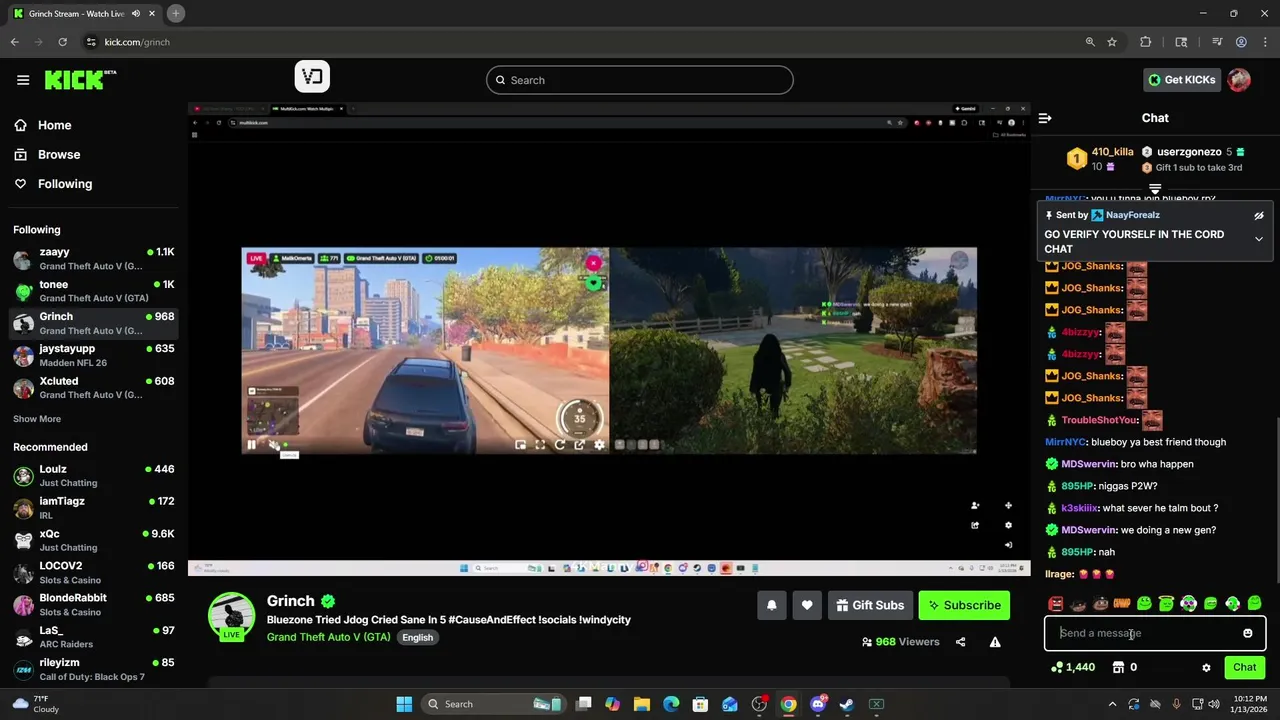Bookmark this page with star icon

click(x=1112, y=42)
